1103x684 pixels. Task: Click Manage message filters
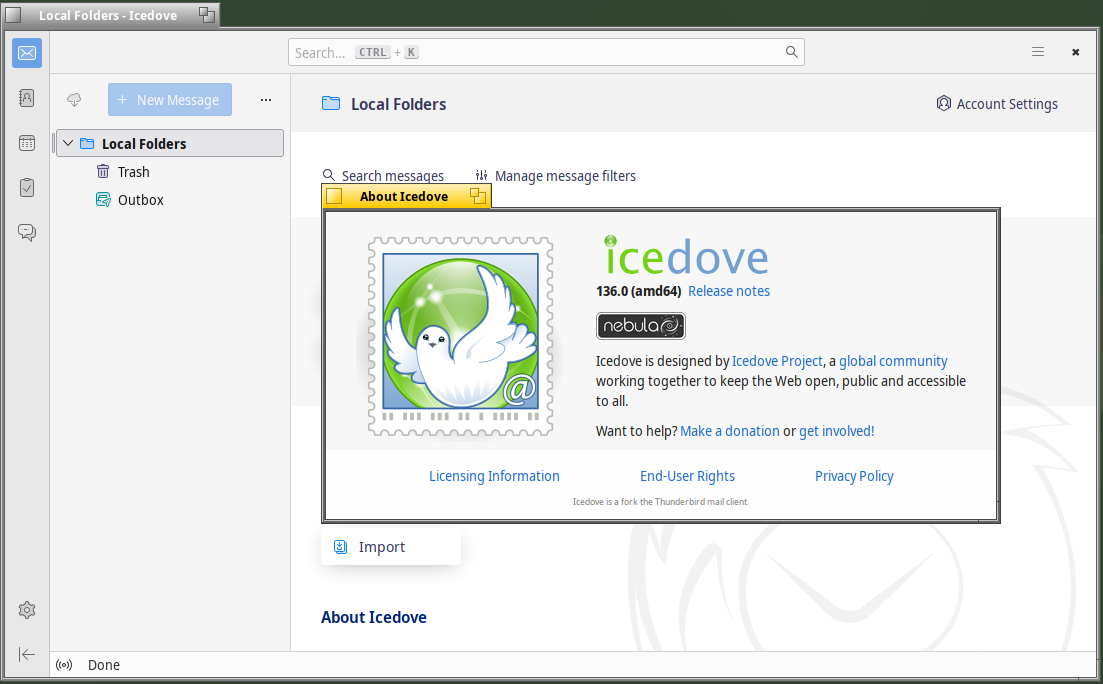click(556, 175)
